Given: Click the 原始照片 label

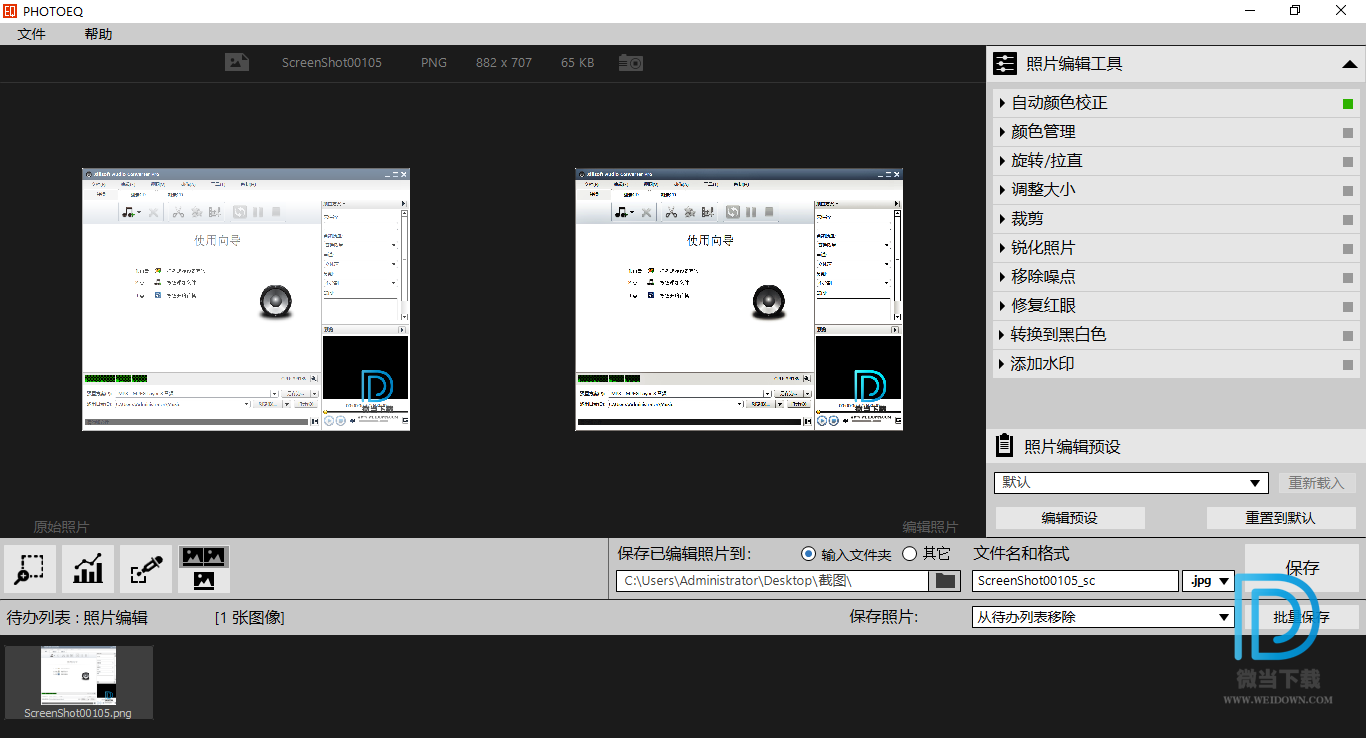Looking at the screenshot, I should (x=61, y=527).
